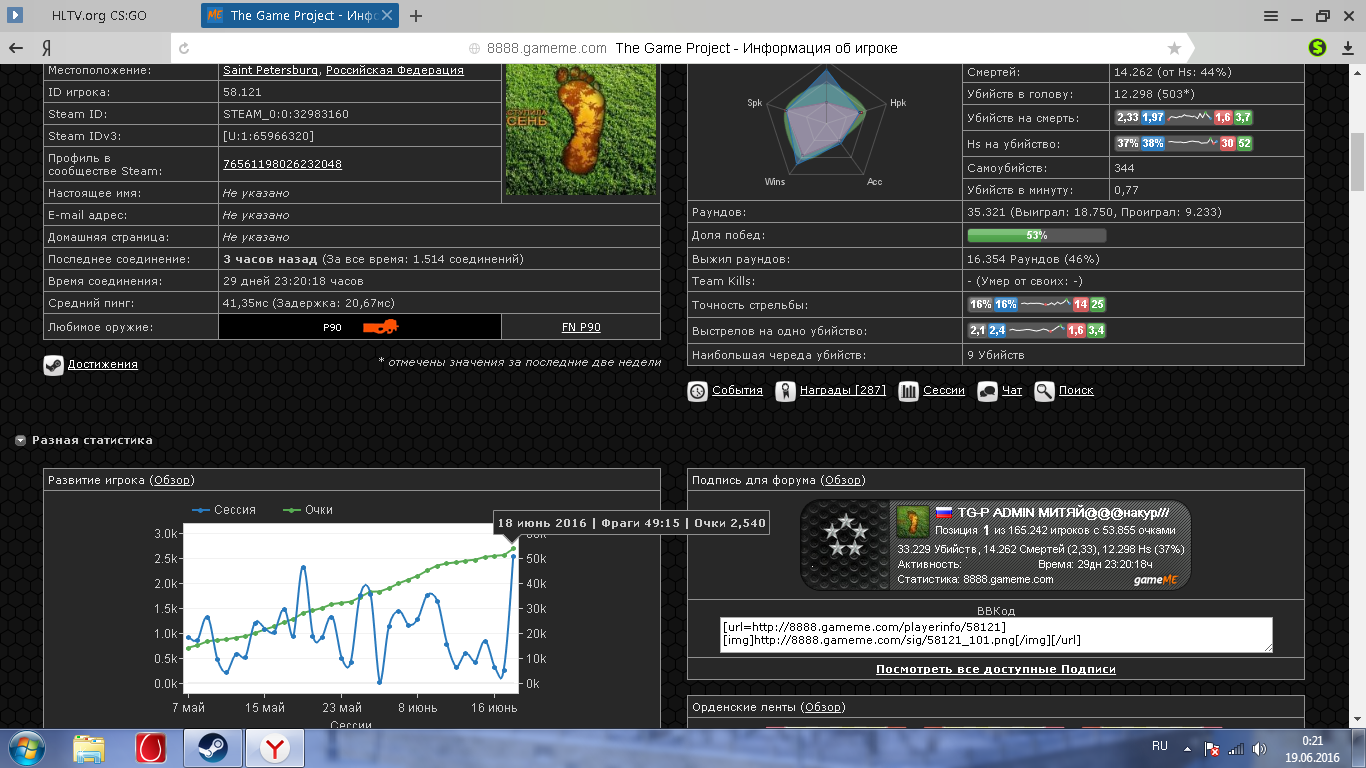Open the Достижения link
1366x768 pixels.
tap(103, 365)
